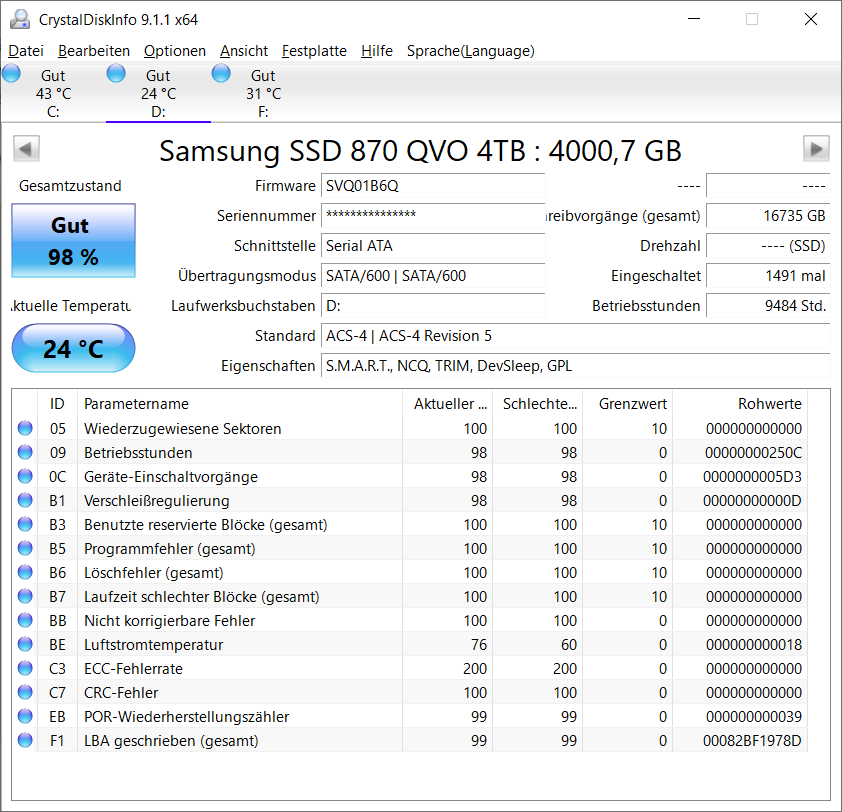The width and height of the screenshot is (842, 812).
Task: Go to previous disk with left arrow
Action: click(26, 148)
